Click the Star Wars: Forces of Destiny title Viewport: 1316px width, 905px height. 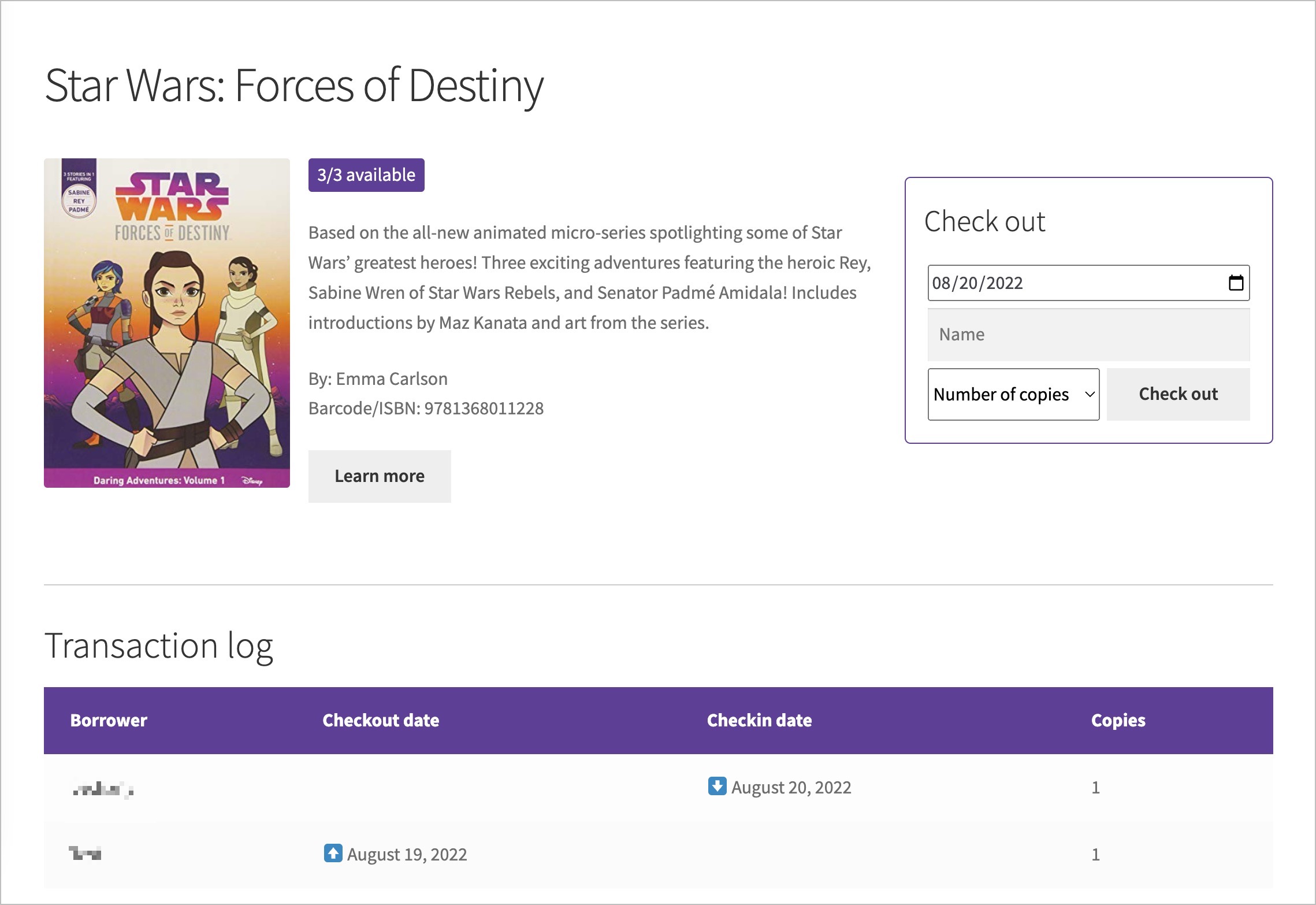point(294,86)
